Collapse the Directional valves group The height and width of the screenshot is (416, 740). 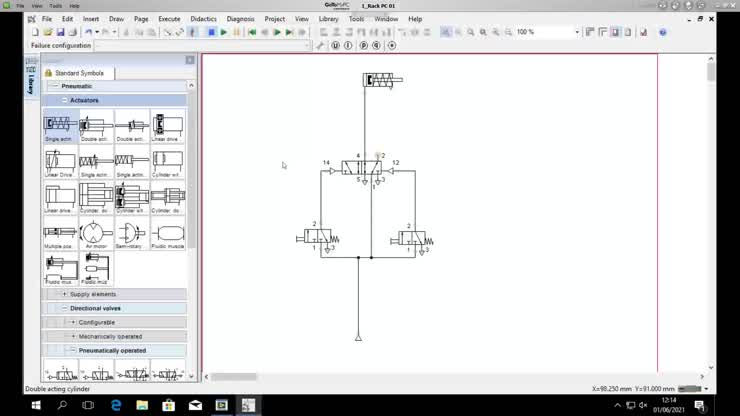click(65, 308)
